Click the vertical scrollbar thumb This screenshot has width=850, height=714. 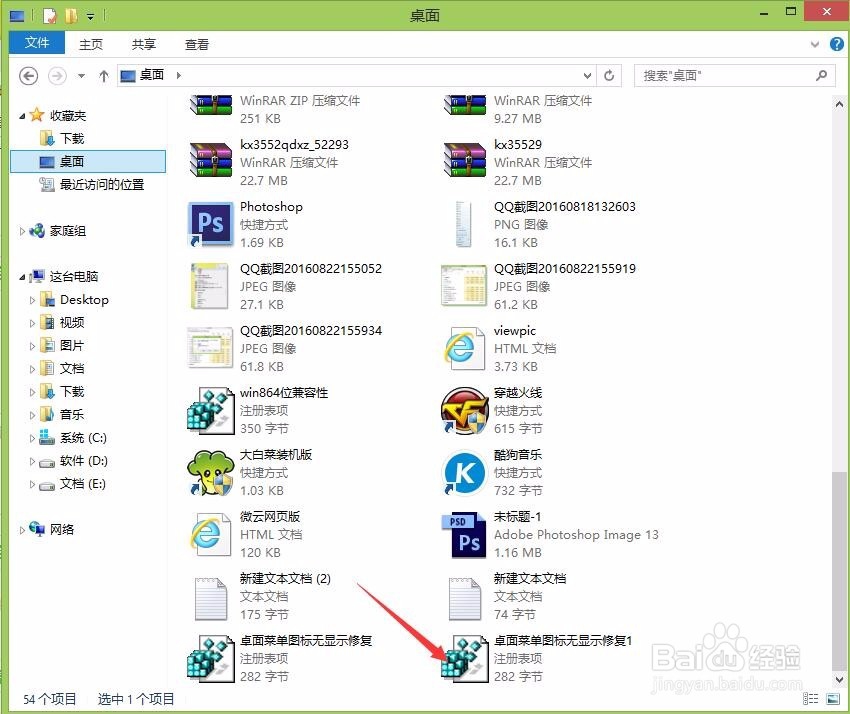click(x=839, y=571)
